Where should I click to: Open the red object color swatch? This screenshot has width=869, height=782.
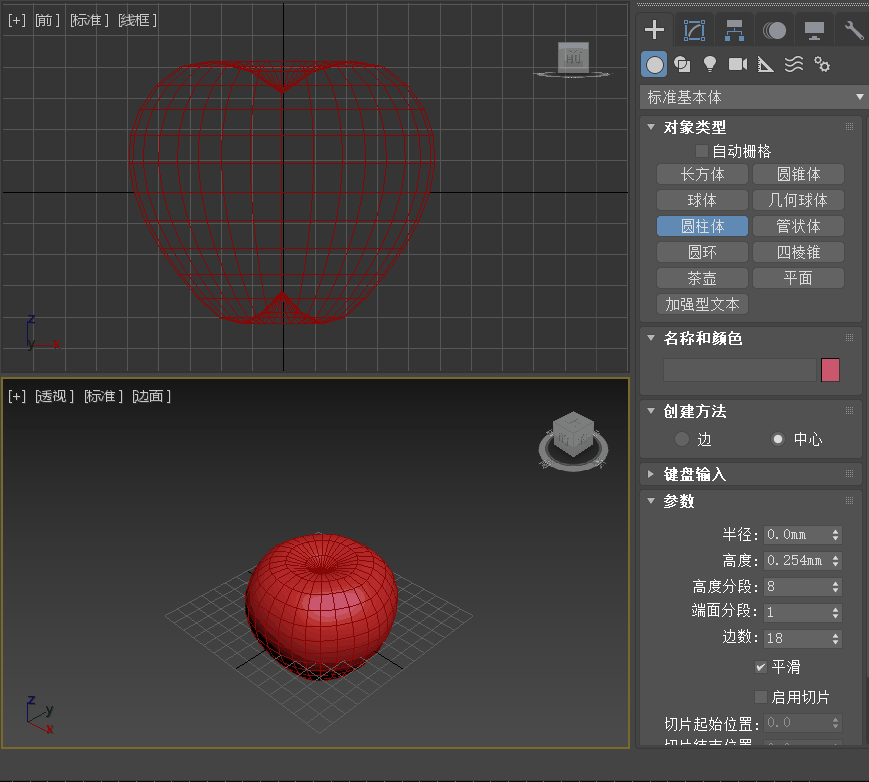830,370
